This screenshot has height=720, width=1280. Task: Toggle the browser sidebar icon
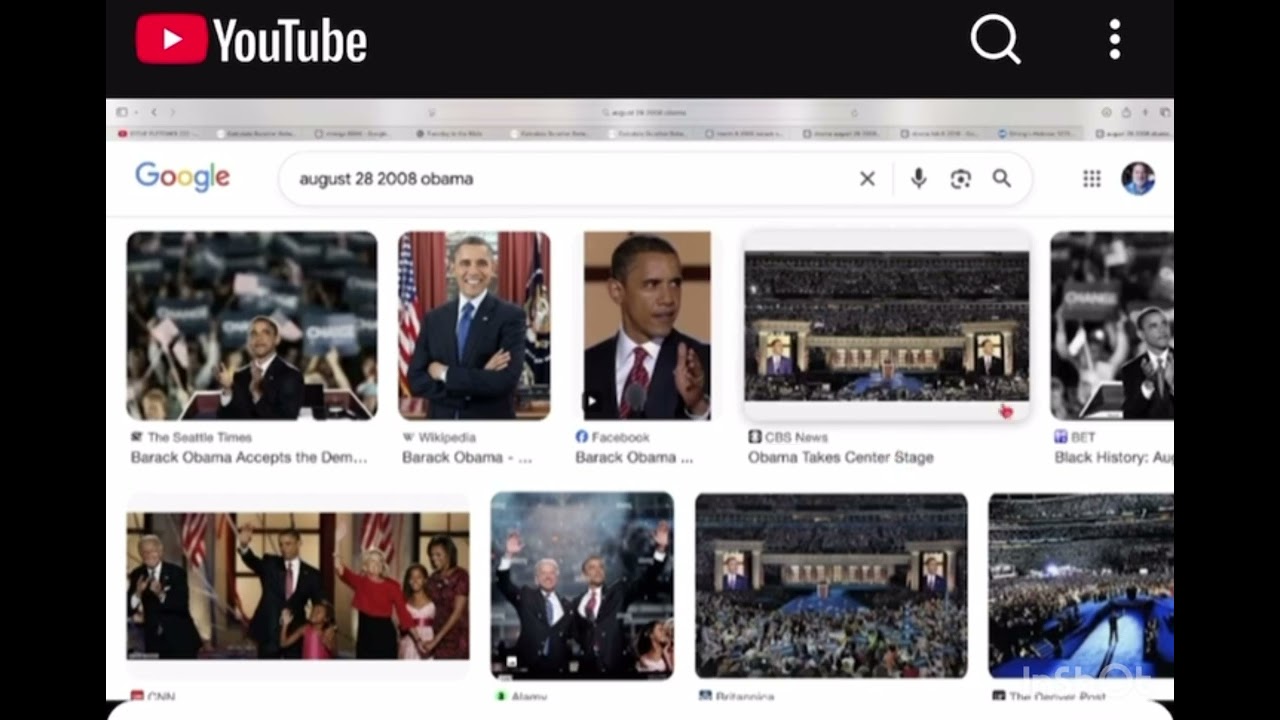pyautogui.click(x=122, y=112)
